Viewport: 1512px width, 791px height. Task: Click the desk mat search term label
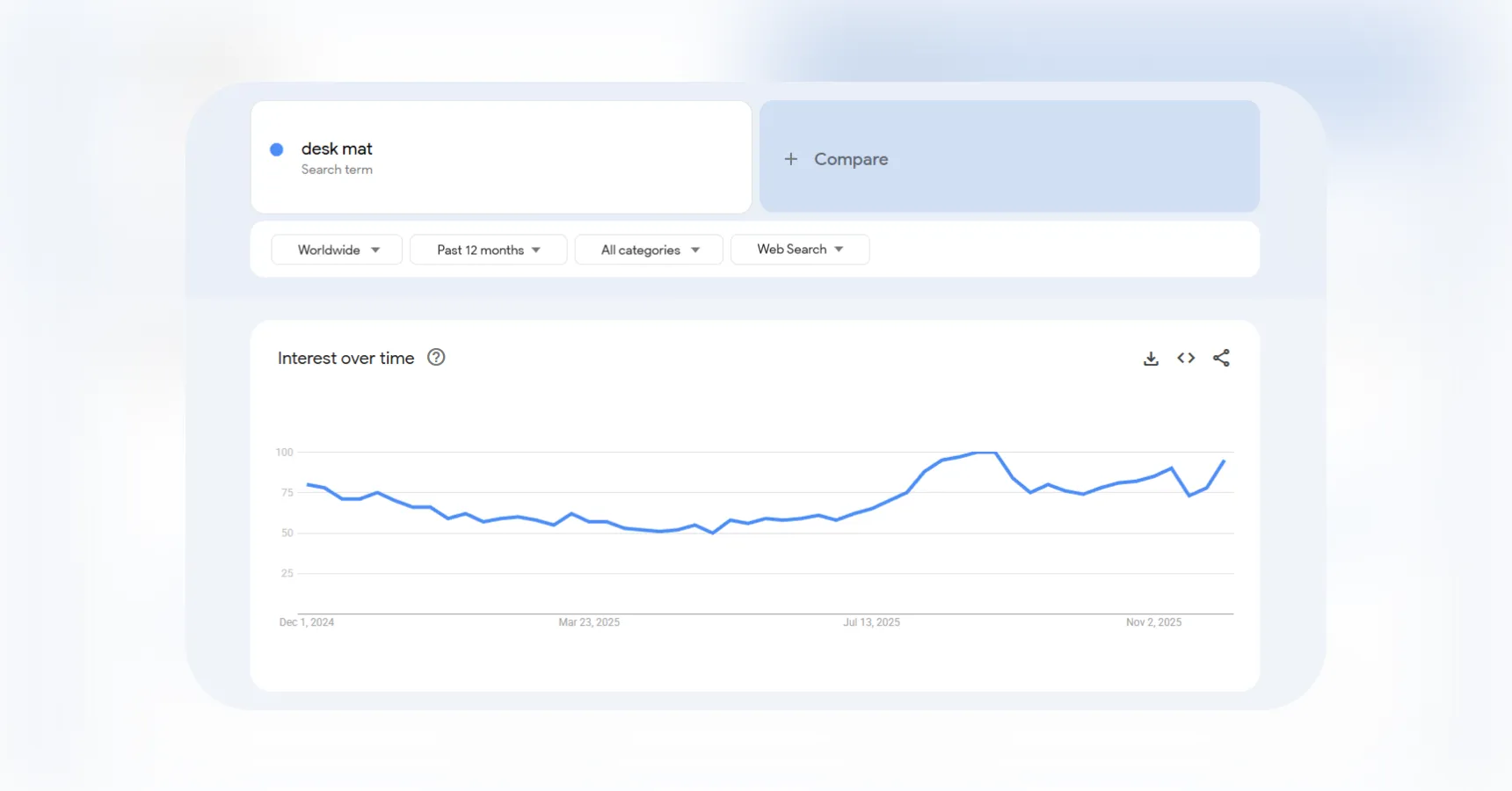pos(338,149)
